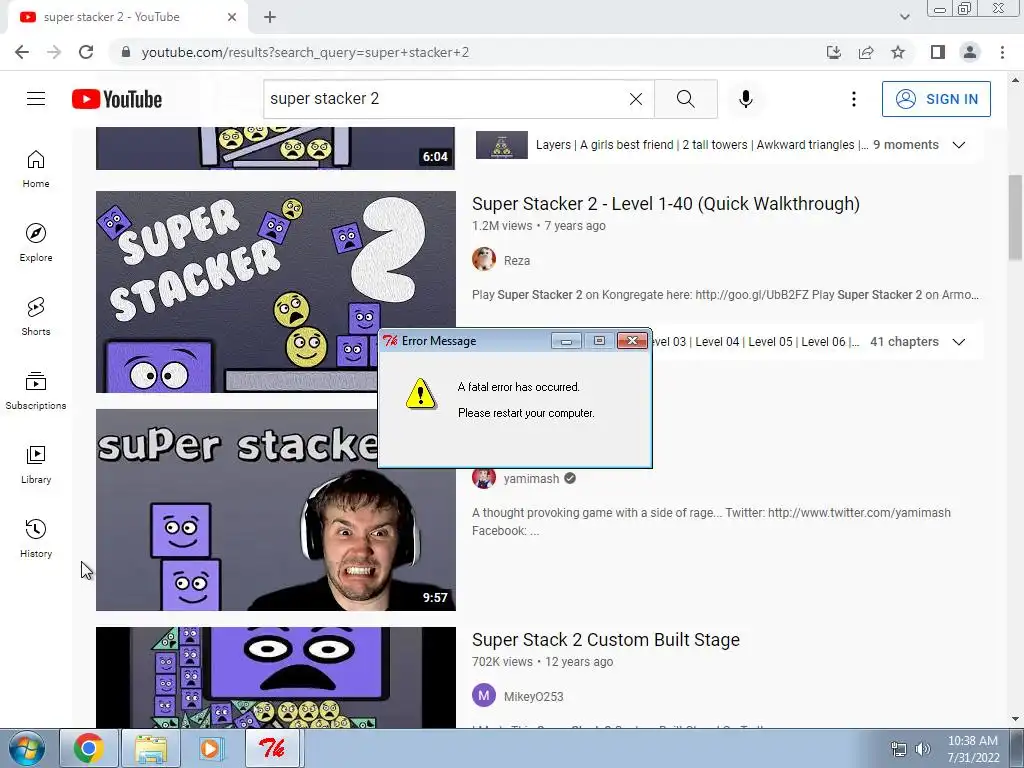Open the Chrome three-dot menu
Image resolution: width=1024 pixels, height=768 pixels.
coord(1002,52)
